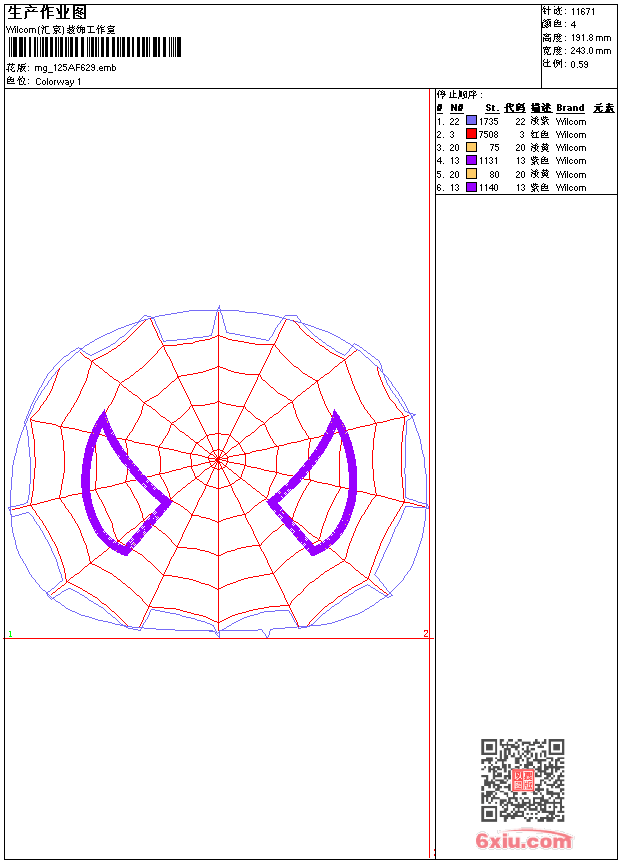Click the light purple swatch in stop row 1

click(471, 120)
